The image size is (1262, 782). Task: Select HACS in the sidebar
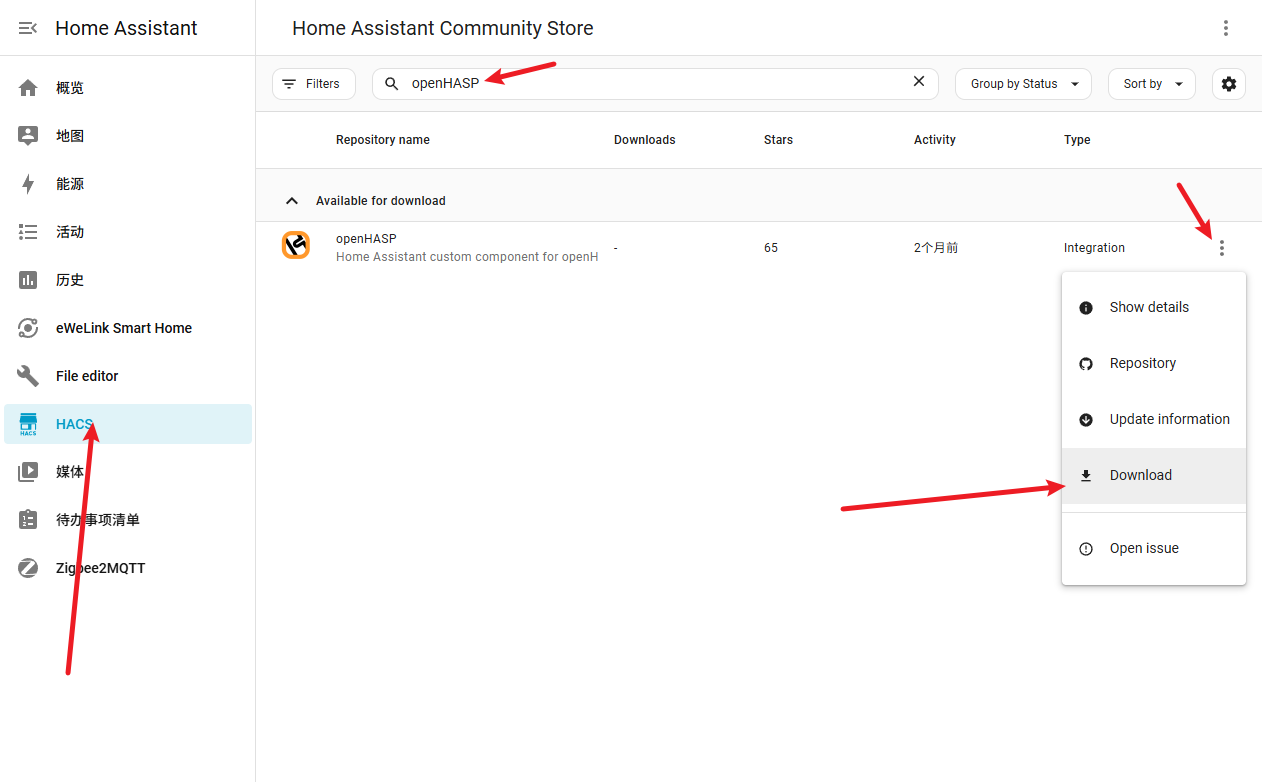[128, 424]
